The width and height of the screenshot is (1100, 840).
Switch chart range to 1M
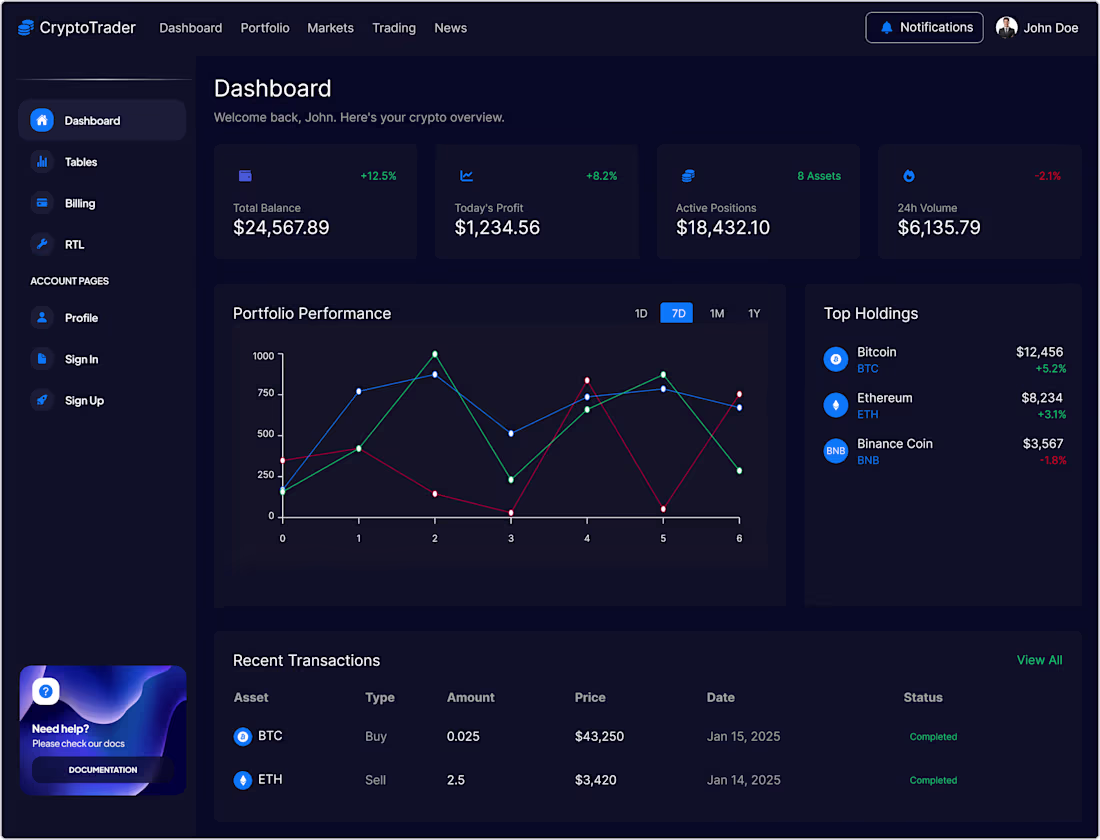[x=716, y=313]
